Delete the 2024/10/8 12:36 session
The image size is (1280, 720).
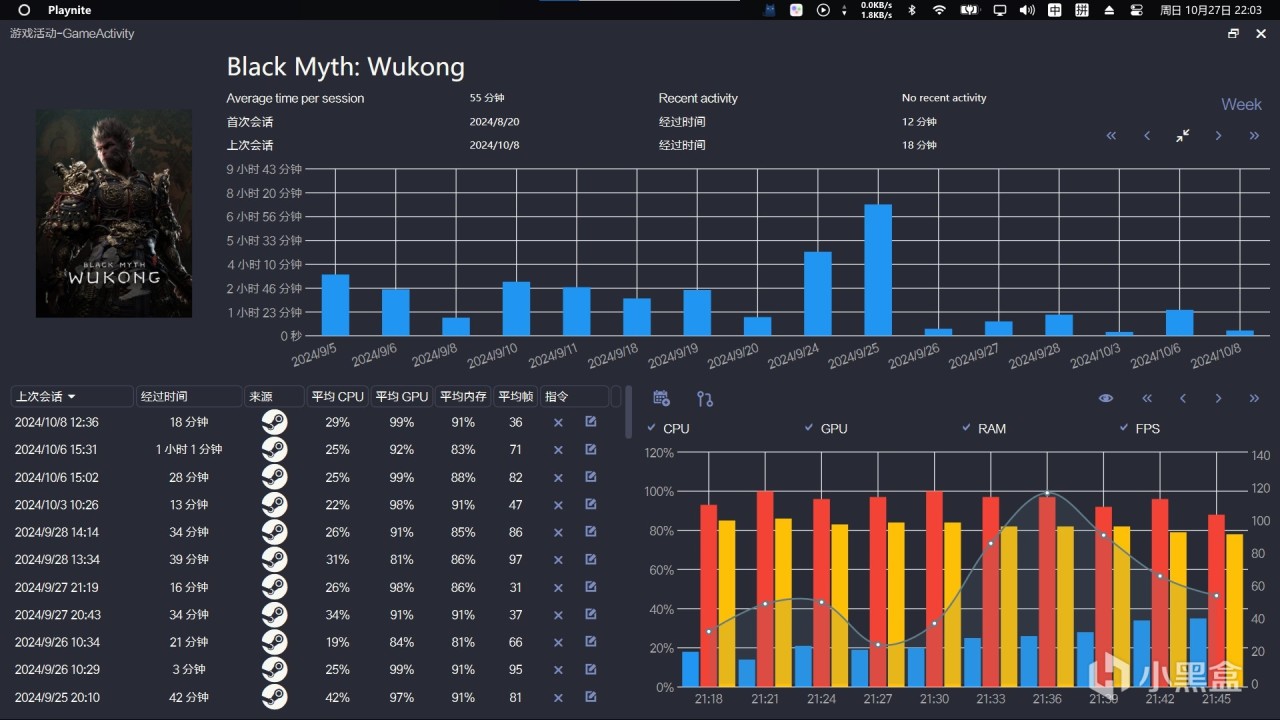[x=558, y=423]
